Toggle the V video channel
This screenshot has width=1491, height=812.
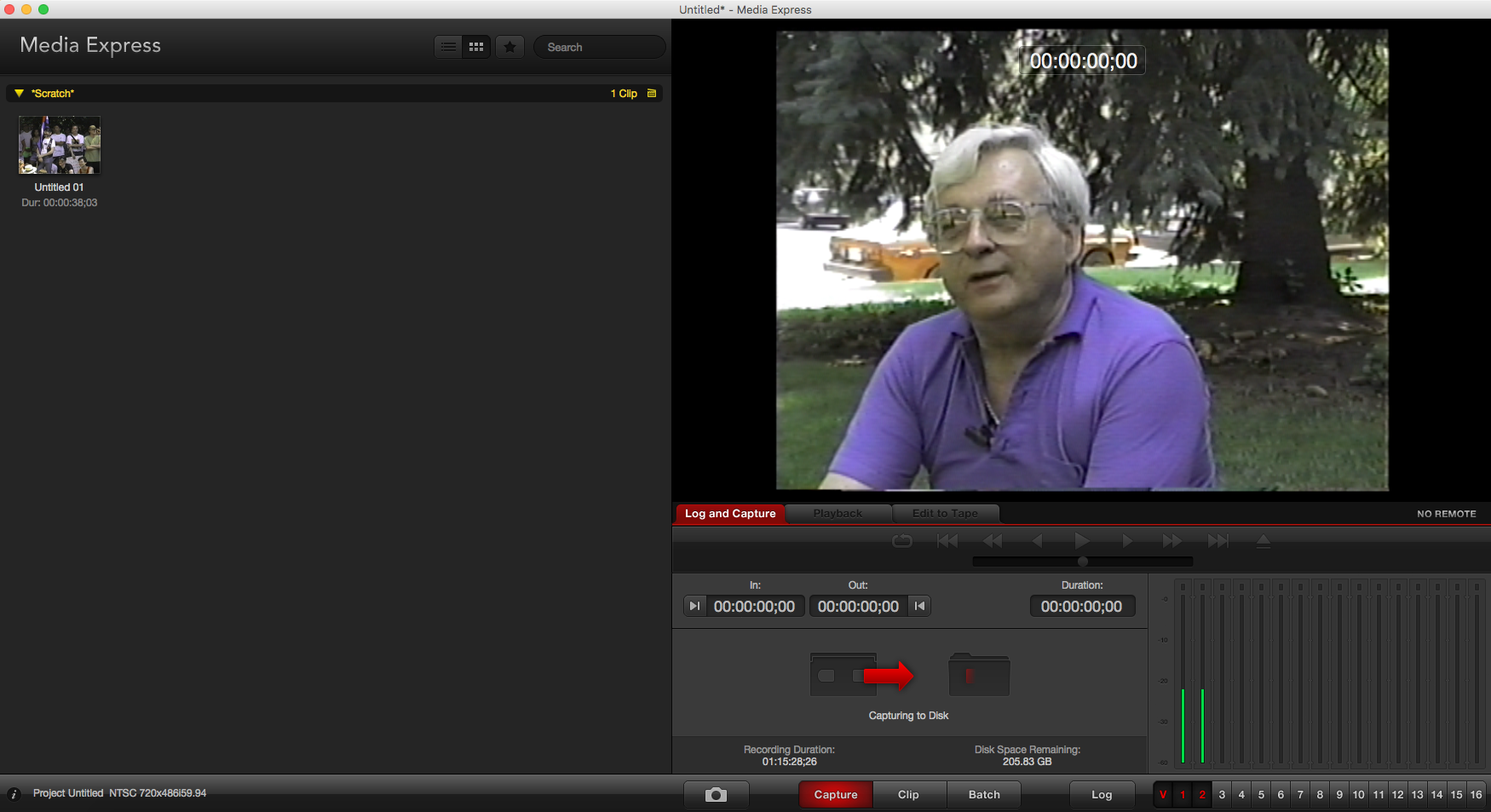[x=1163, y=794]
